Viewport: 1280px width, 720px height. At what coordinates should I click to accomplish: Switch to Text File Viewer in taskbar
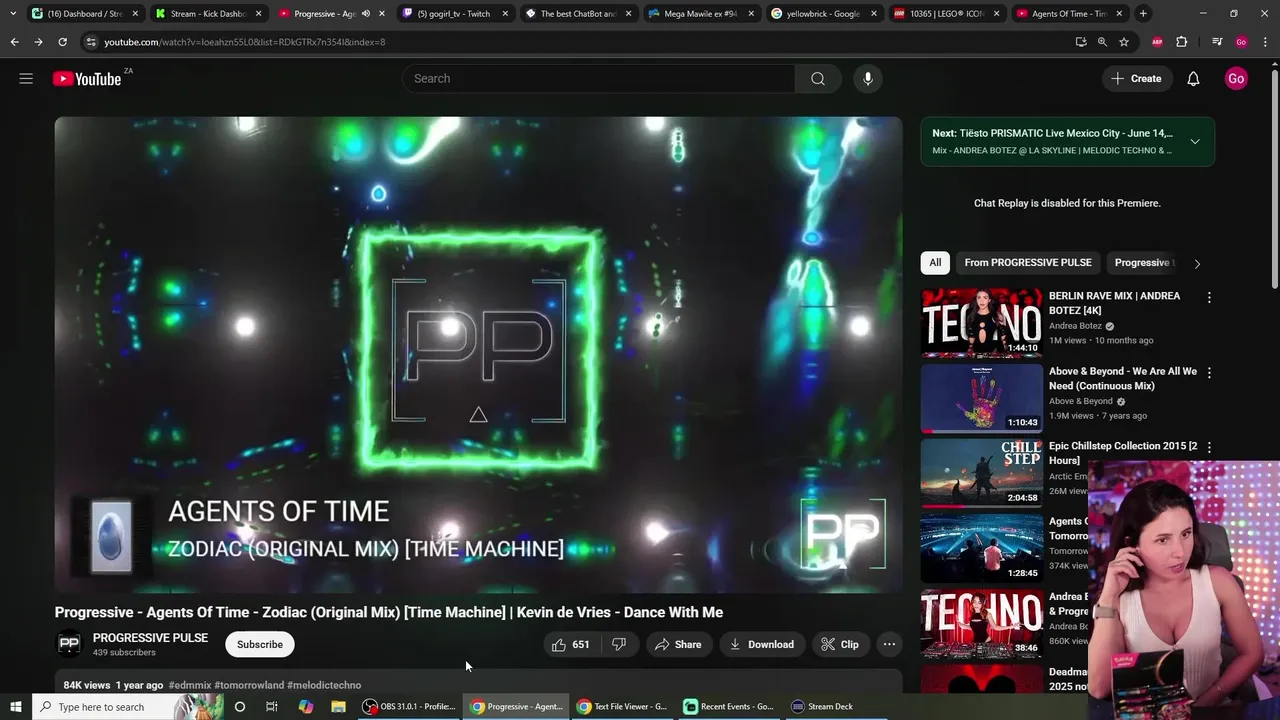pos(622,707)
